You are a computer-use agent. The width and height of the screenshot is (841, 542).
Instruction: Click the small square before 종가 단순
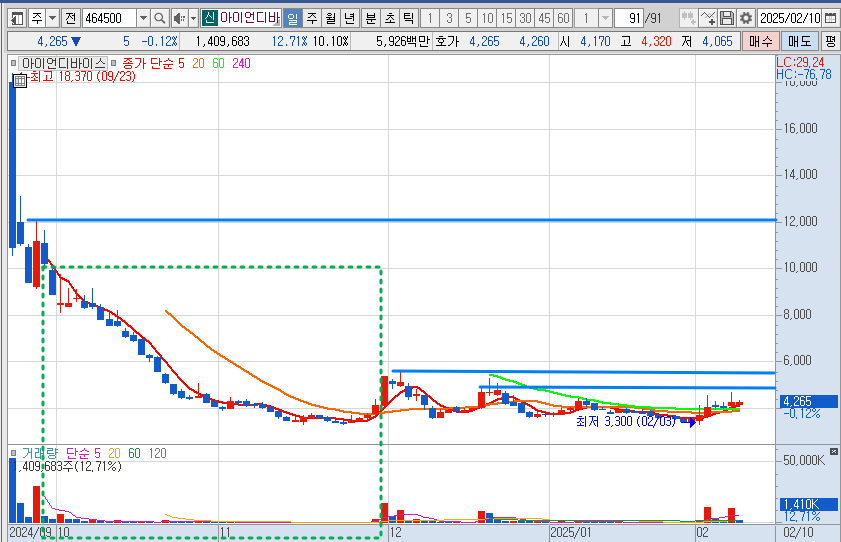114,63
